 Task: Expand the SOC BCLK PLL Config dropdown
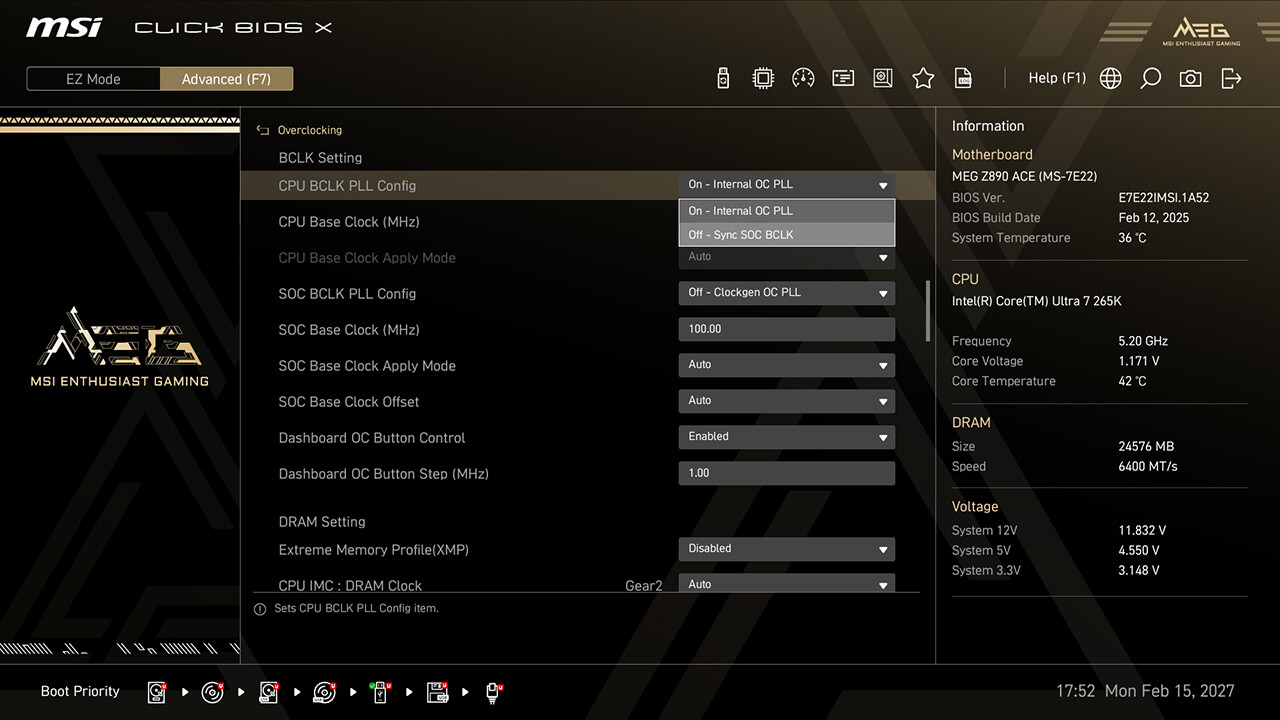[x=786, y=293]
